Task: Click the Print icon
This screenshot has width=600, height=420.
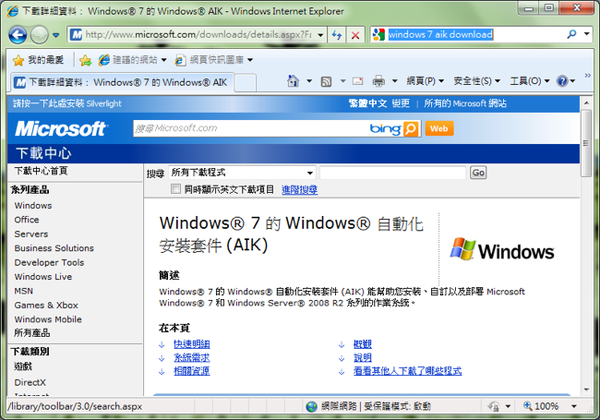Action: 378,81
